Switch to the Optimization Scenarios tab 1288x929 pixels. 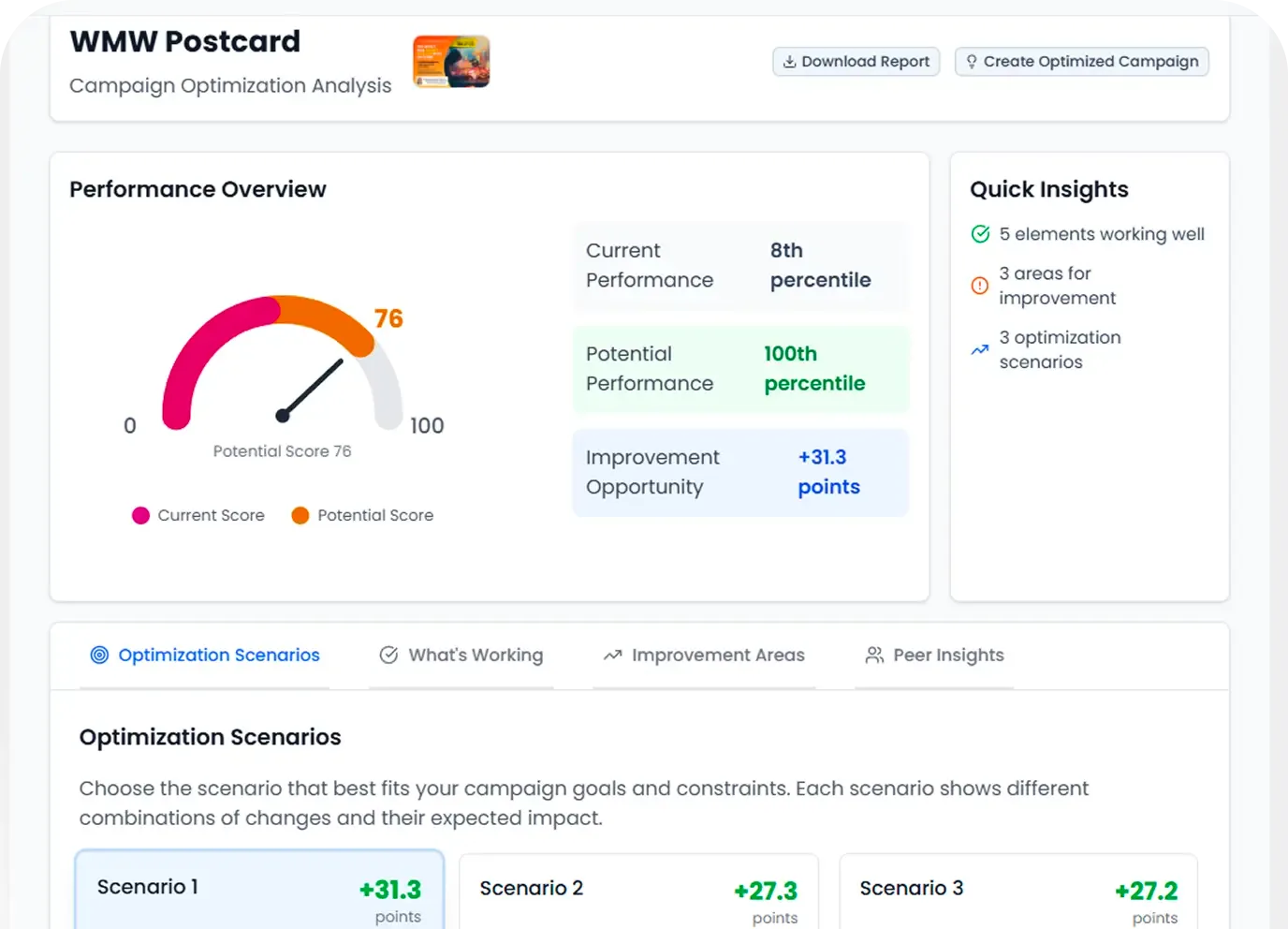(205, 656)
